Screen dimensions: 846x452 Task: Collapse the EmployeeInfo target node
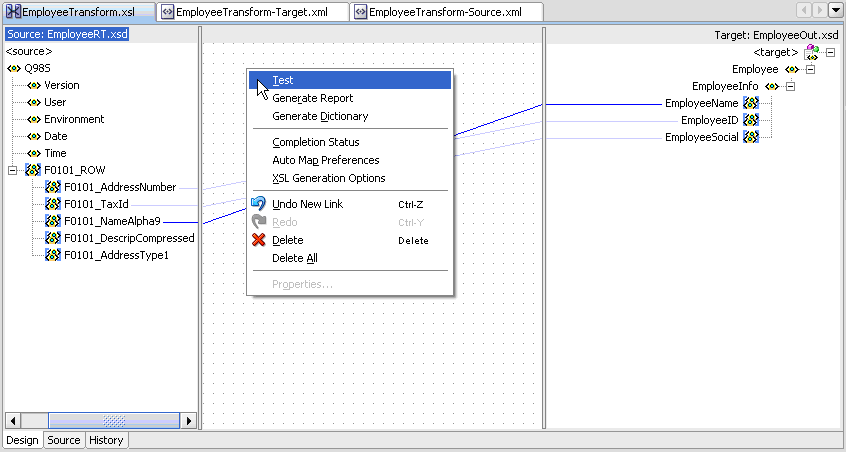tap(790, 86)
